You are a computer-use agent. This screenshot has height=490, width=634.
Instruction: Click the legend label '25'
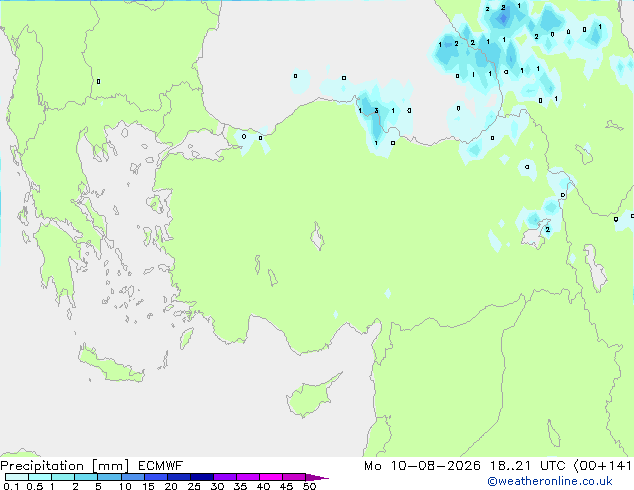[x=194, y=486]
